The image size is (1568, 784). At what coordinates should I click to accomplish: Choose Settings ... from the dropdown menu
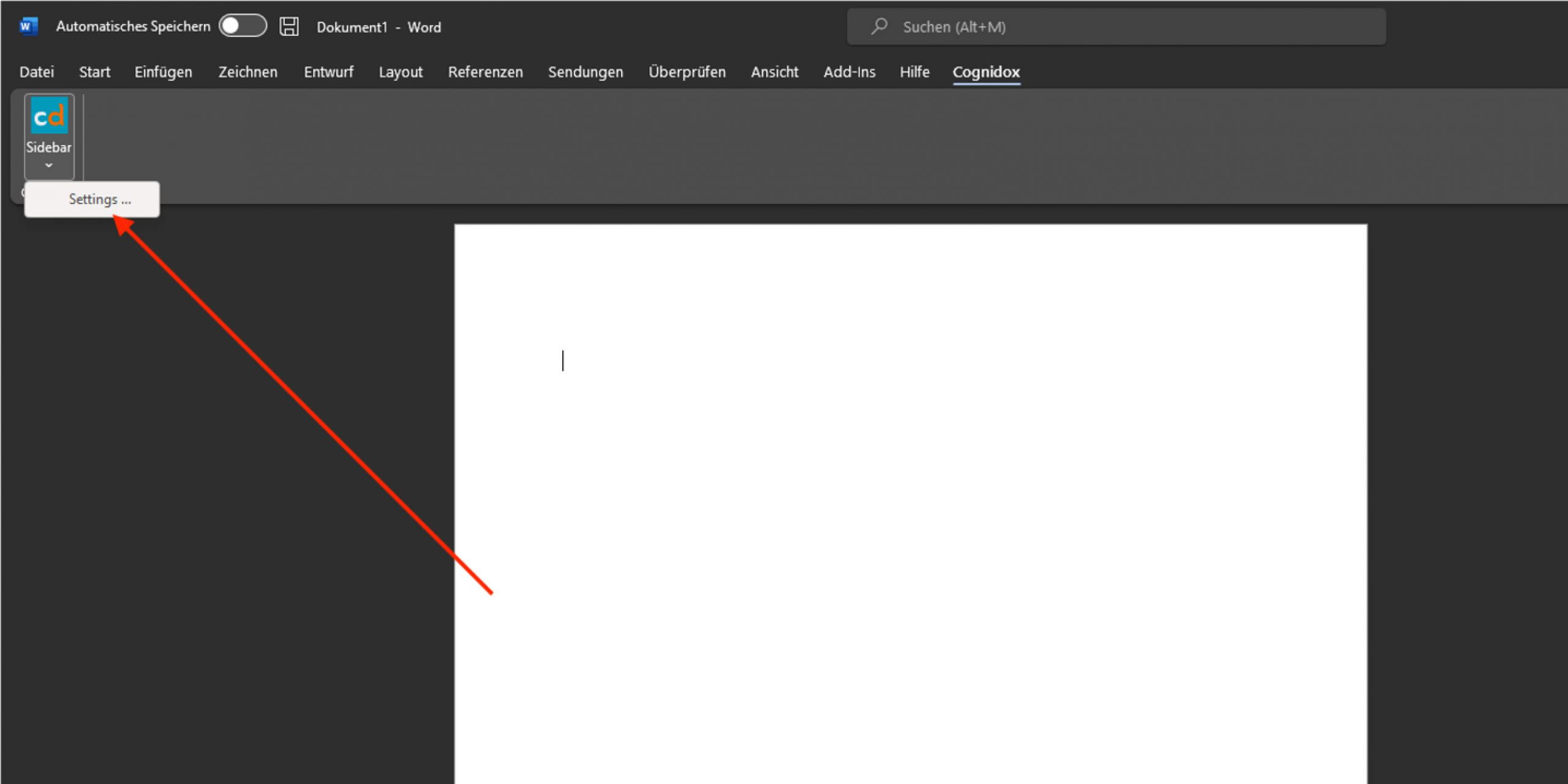pyautogui.click(x=99, y=199)
